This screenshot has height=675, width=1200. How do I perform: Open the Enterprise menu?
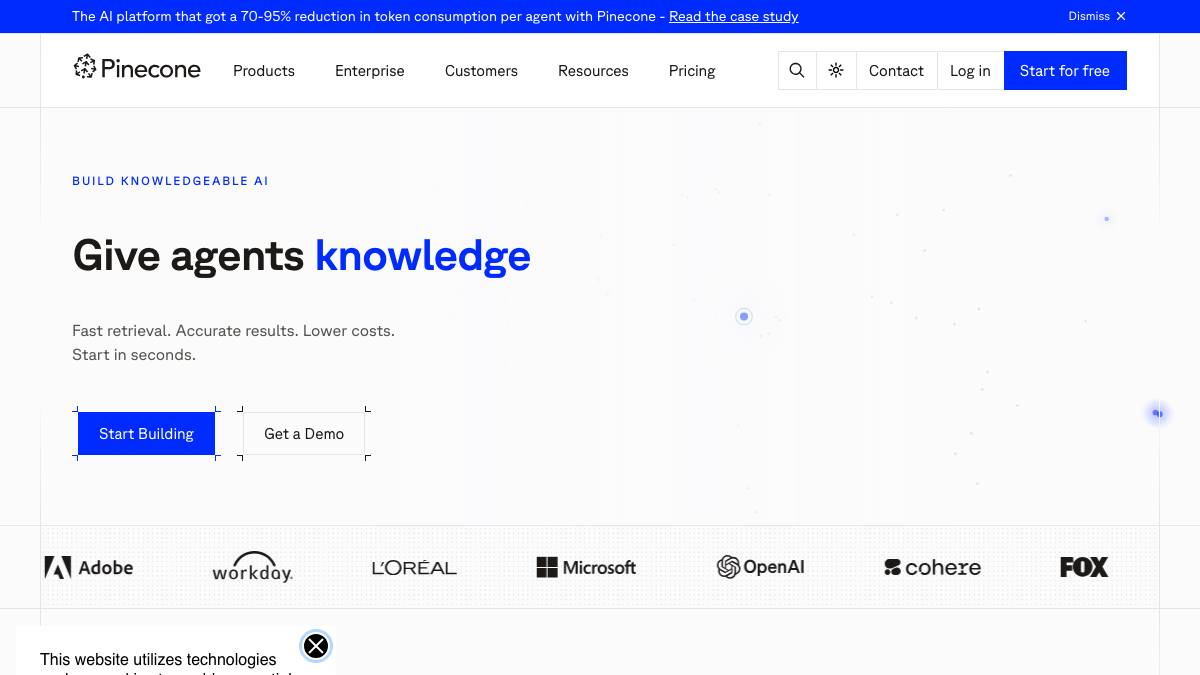(370, 71)
